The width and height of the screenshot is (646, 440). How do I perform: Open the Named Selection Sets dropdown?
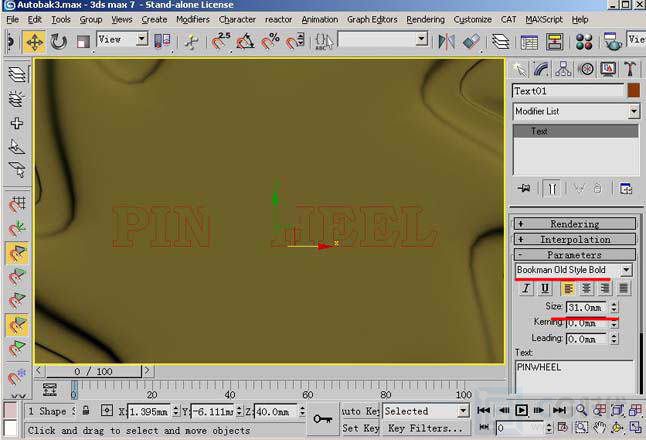tap(421, 39)
